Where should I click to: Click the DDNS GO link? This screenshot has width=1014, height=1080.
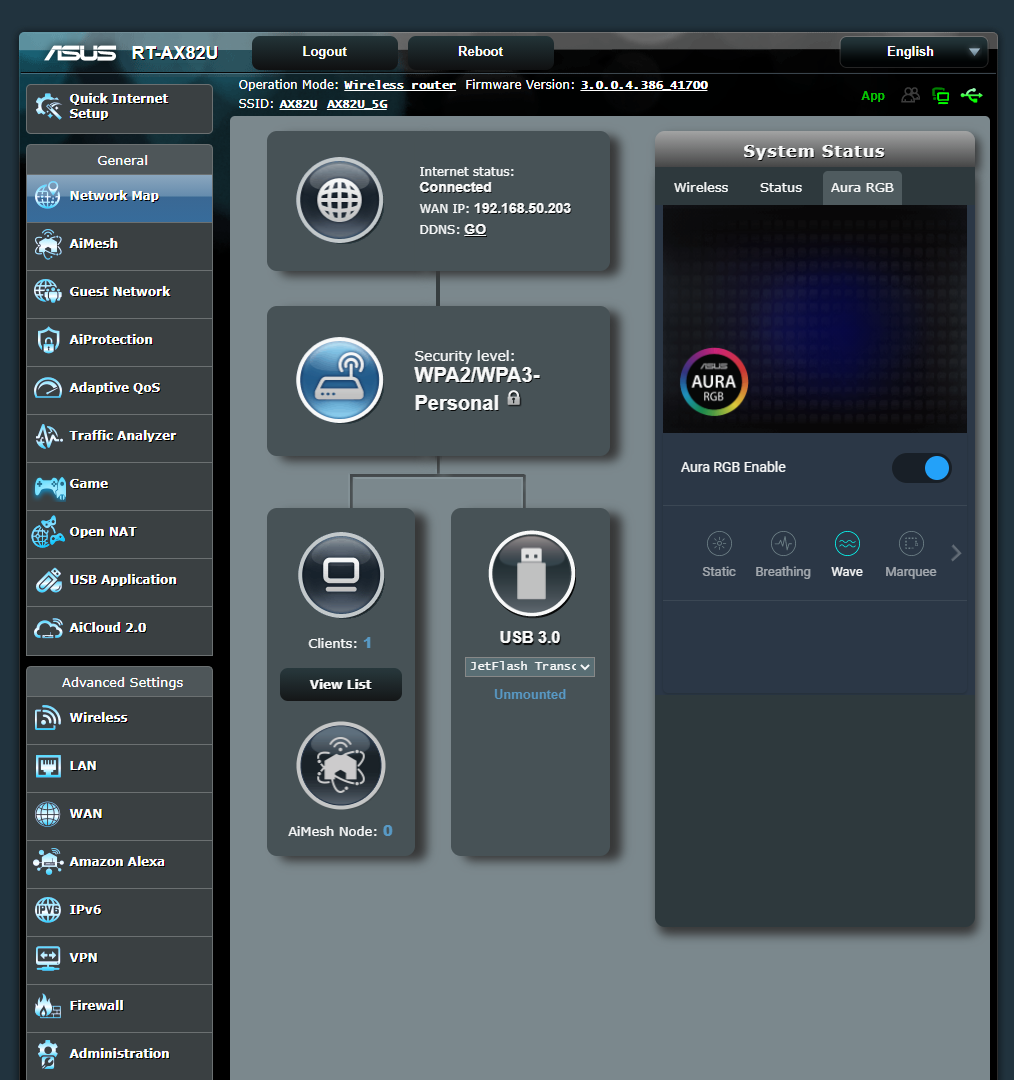click(475, 229)
